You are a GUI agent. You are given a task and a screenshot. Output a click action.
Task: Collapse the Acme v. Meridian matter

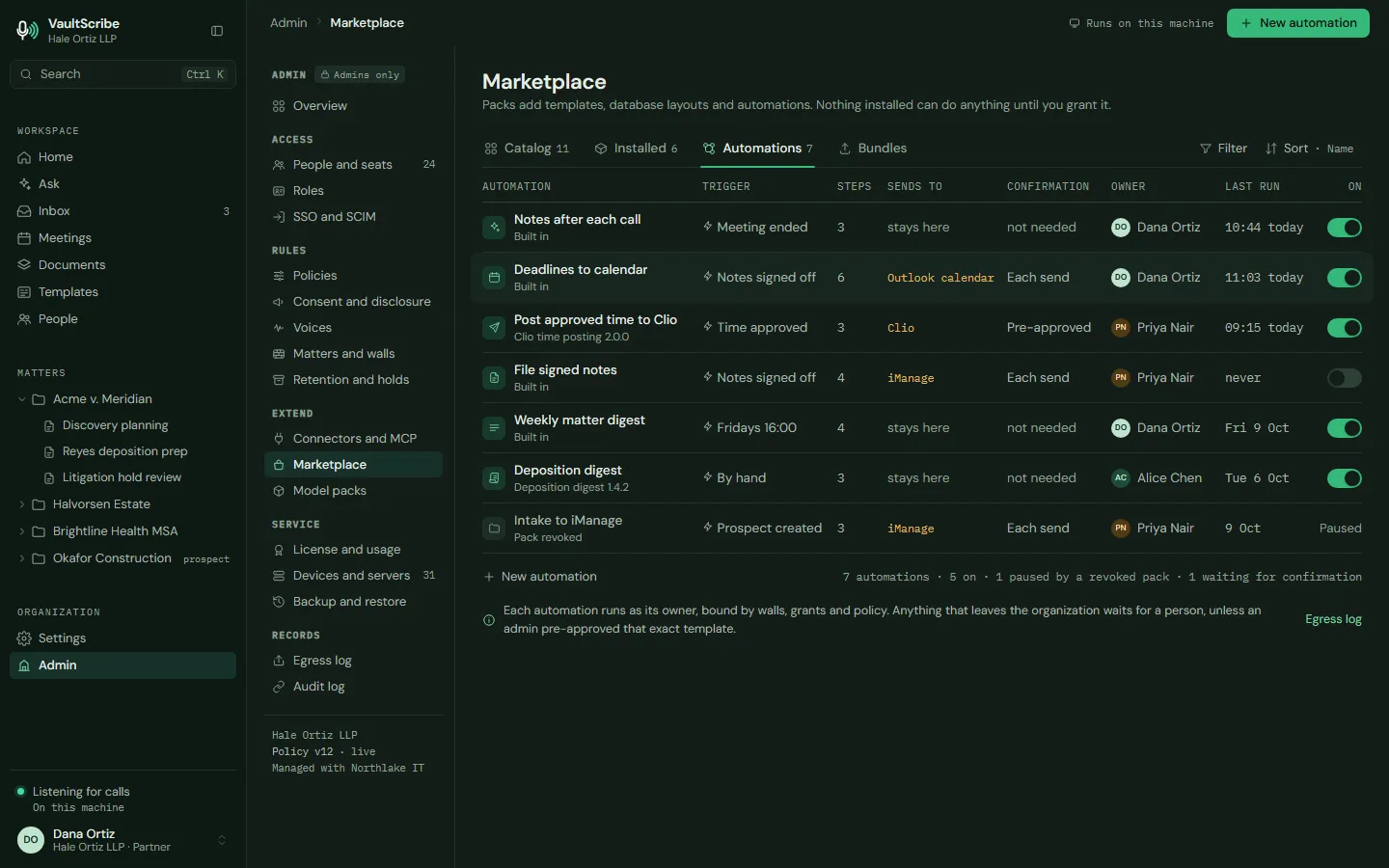[22, 399]
